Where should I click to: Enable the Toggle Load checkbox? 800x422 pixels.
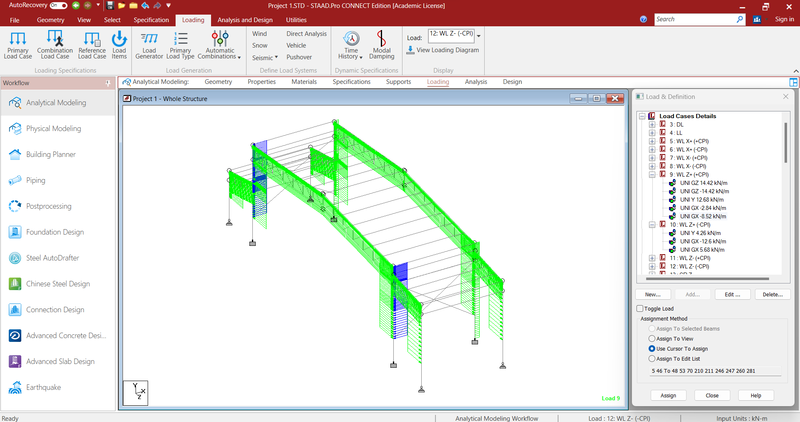(640, 309)
